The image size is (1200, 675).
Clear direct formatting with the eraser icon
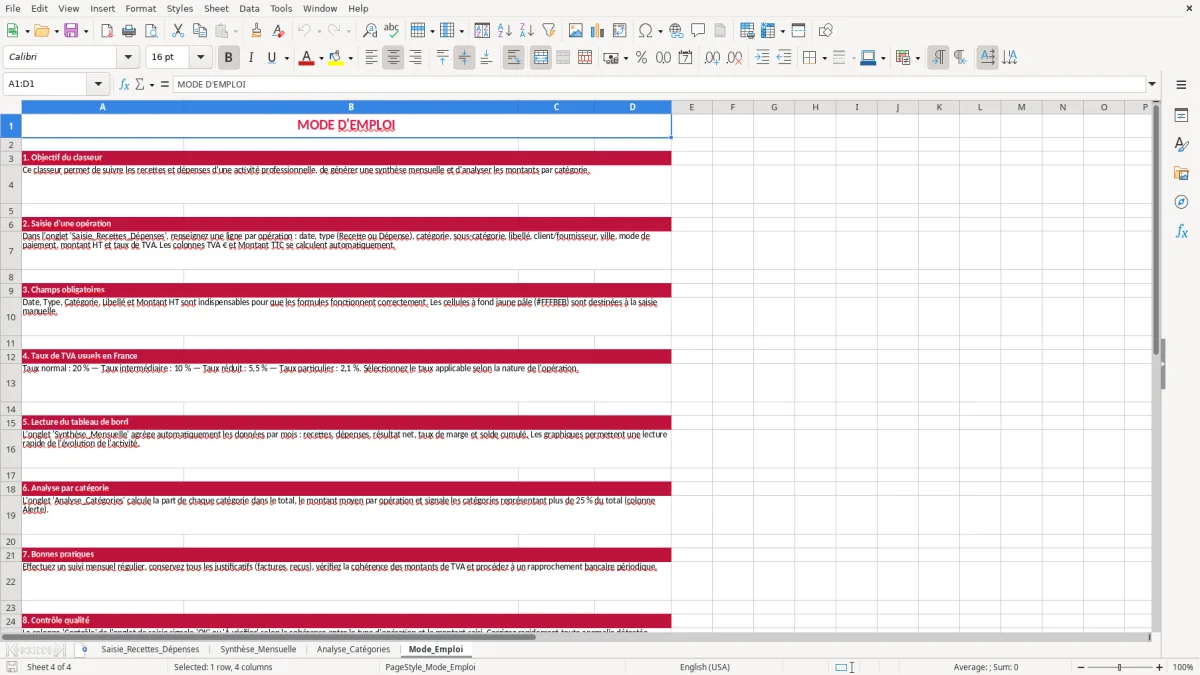(278, 31)
